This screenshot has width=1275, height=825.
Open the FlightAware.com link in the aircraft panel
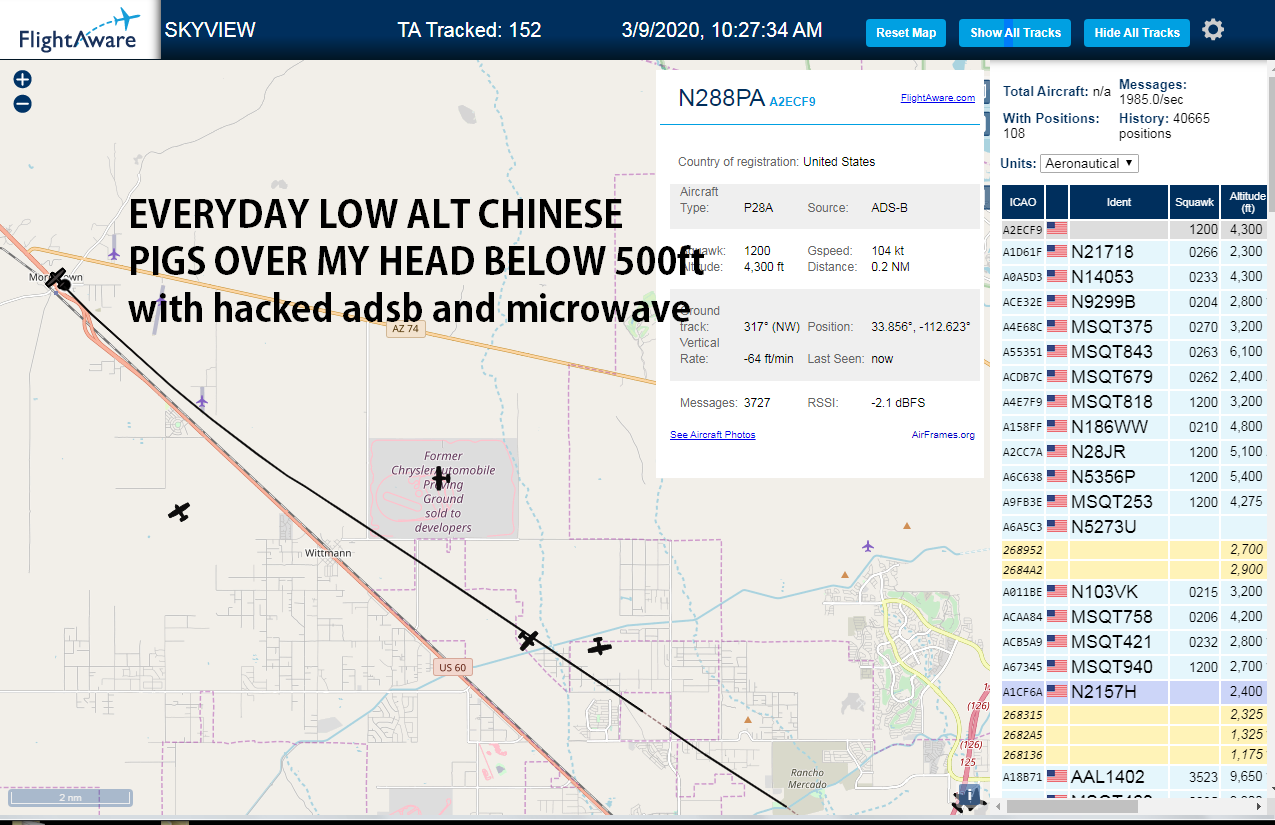tap(937, 98)
